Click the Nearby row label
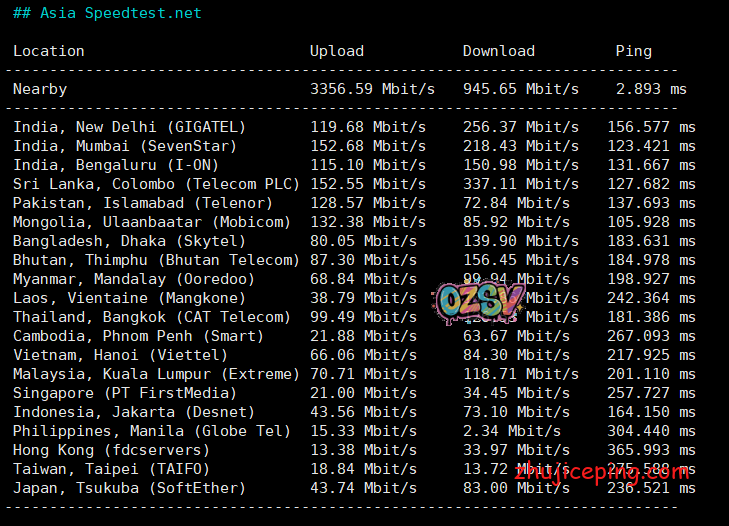Viewport: 729px width, 526px height. [x=40, y=89]
